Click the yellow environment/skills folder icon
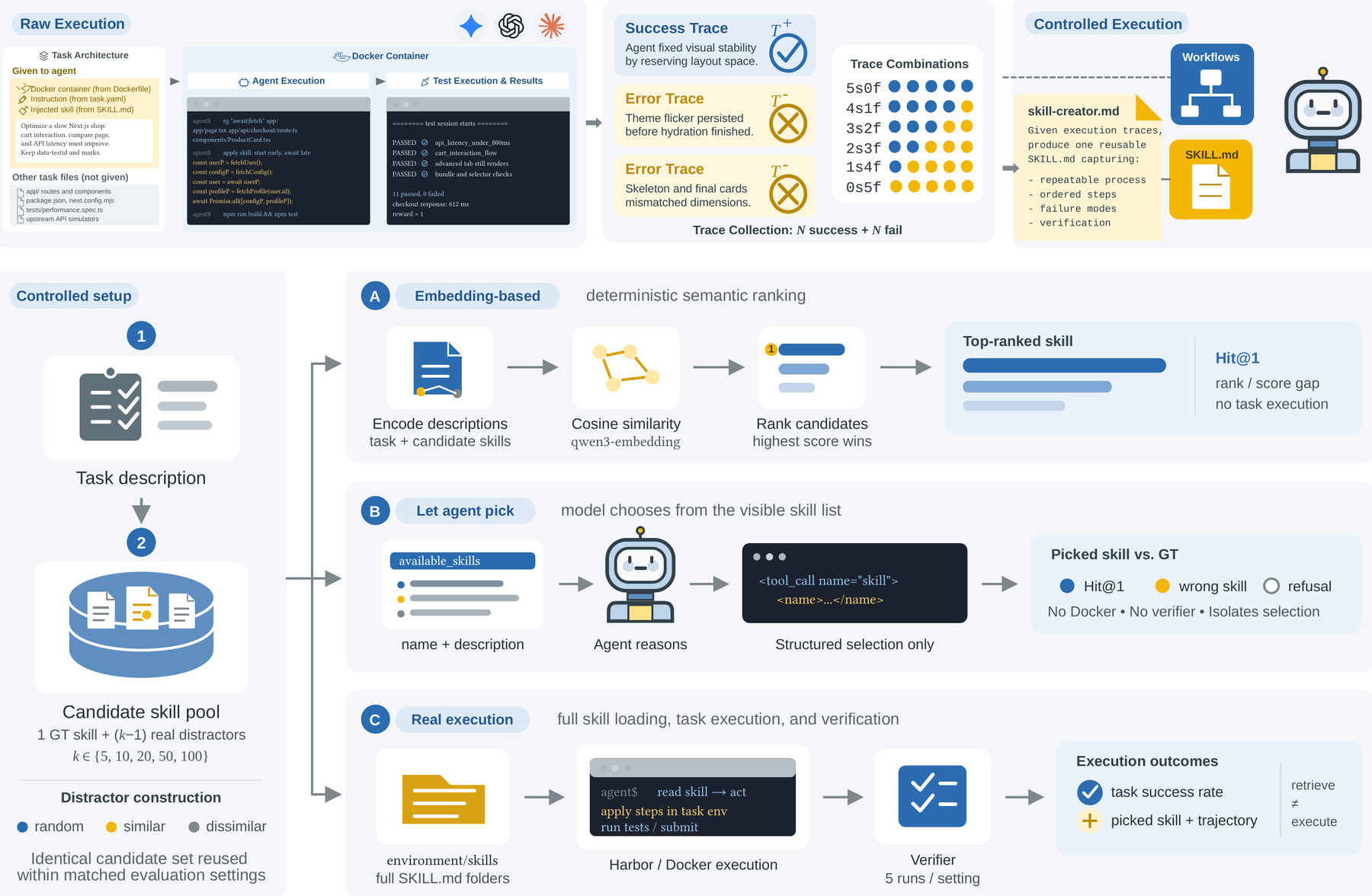Viewport: 1372px width, 896px height. click(444, 799)
